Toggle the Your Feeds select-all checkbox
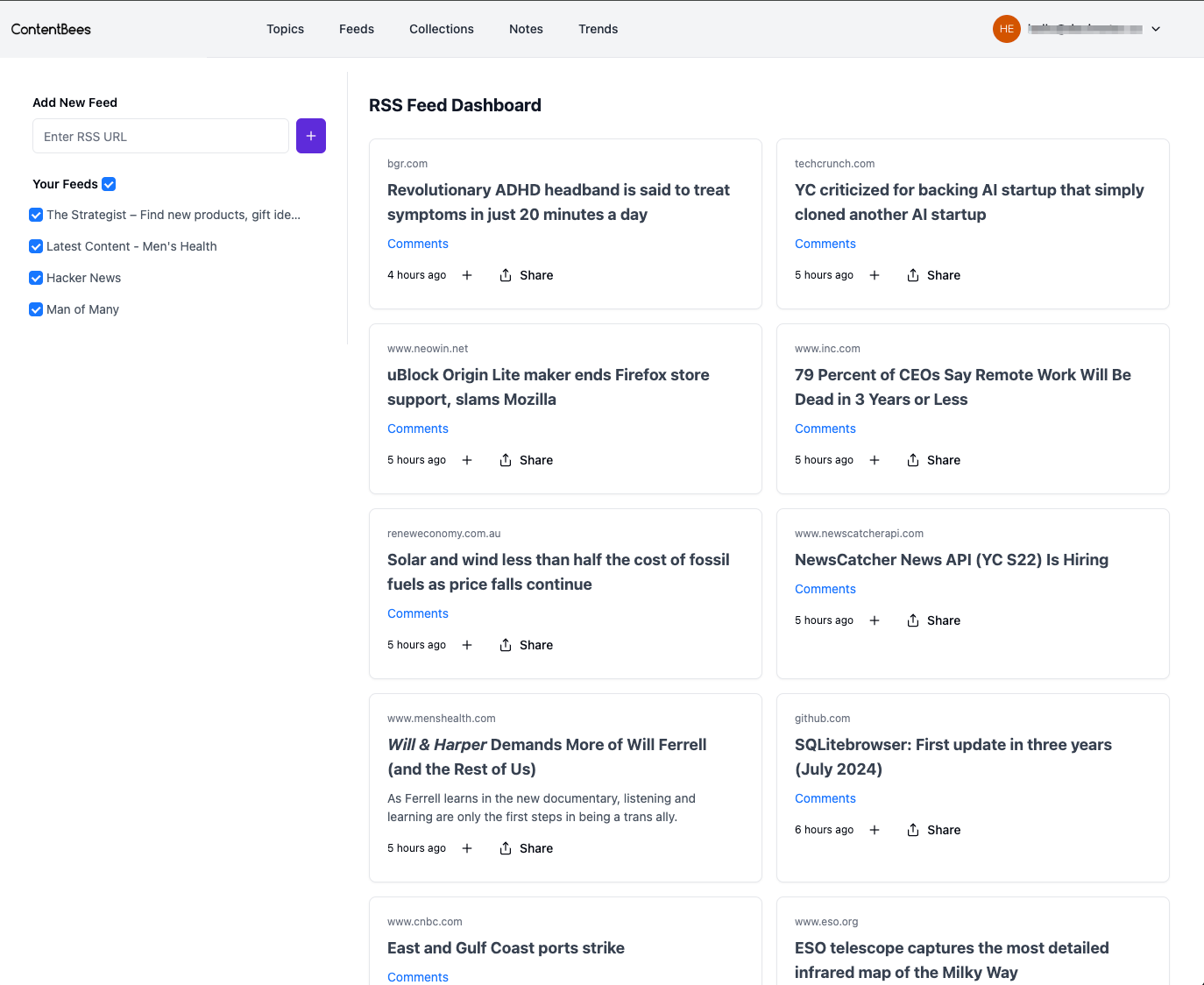1204x985 pixels. pos(109,184)
